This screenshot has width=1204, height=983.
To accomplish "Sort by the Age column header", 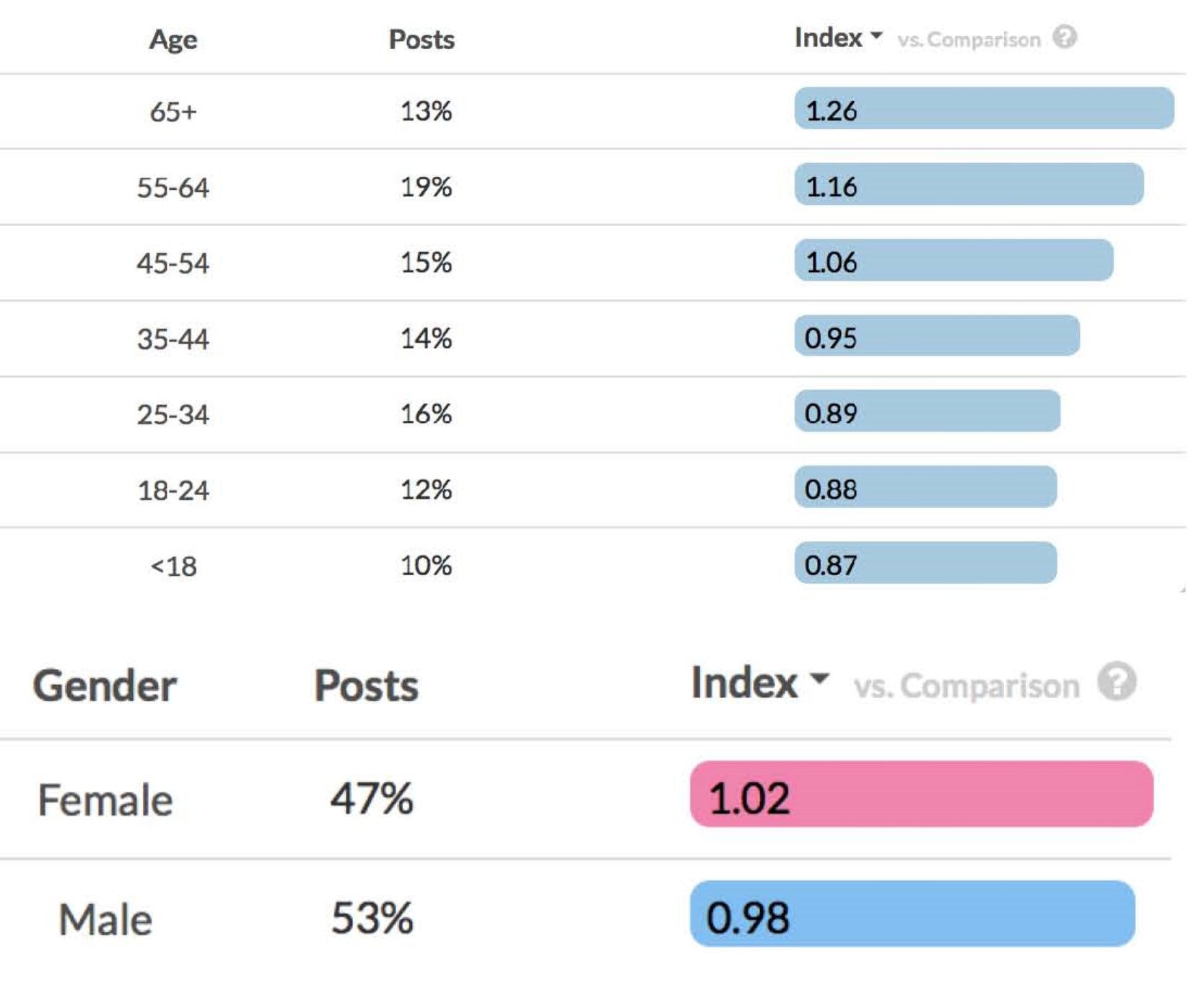I will point(173,39).
